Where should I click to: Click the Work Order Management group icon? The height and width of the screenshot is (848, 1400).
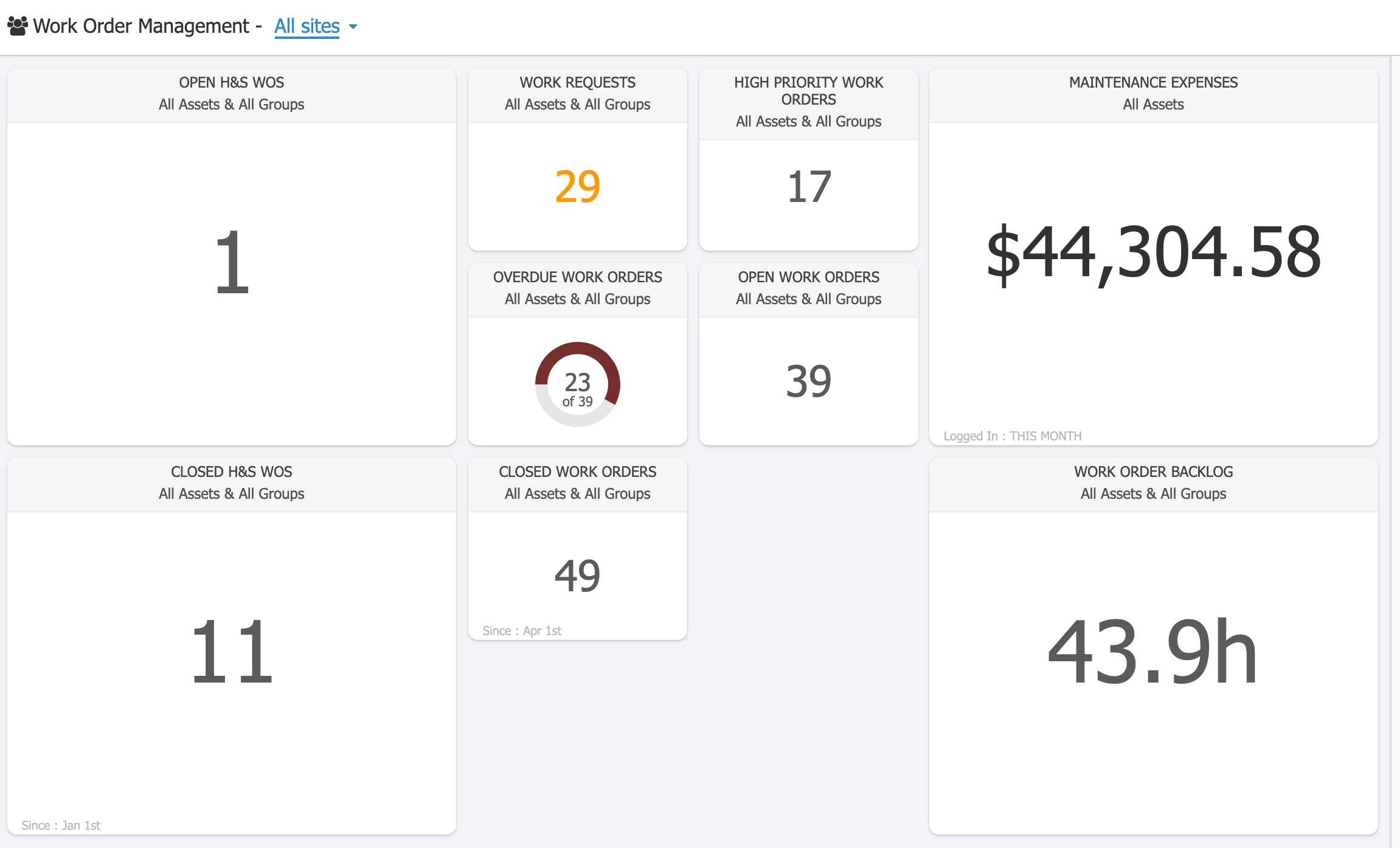click(17, 25)
